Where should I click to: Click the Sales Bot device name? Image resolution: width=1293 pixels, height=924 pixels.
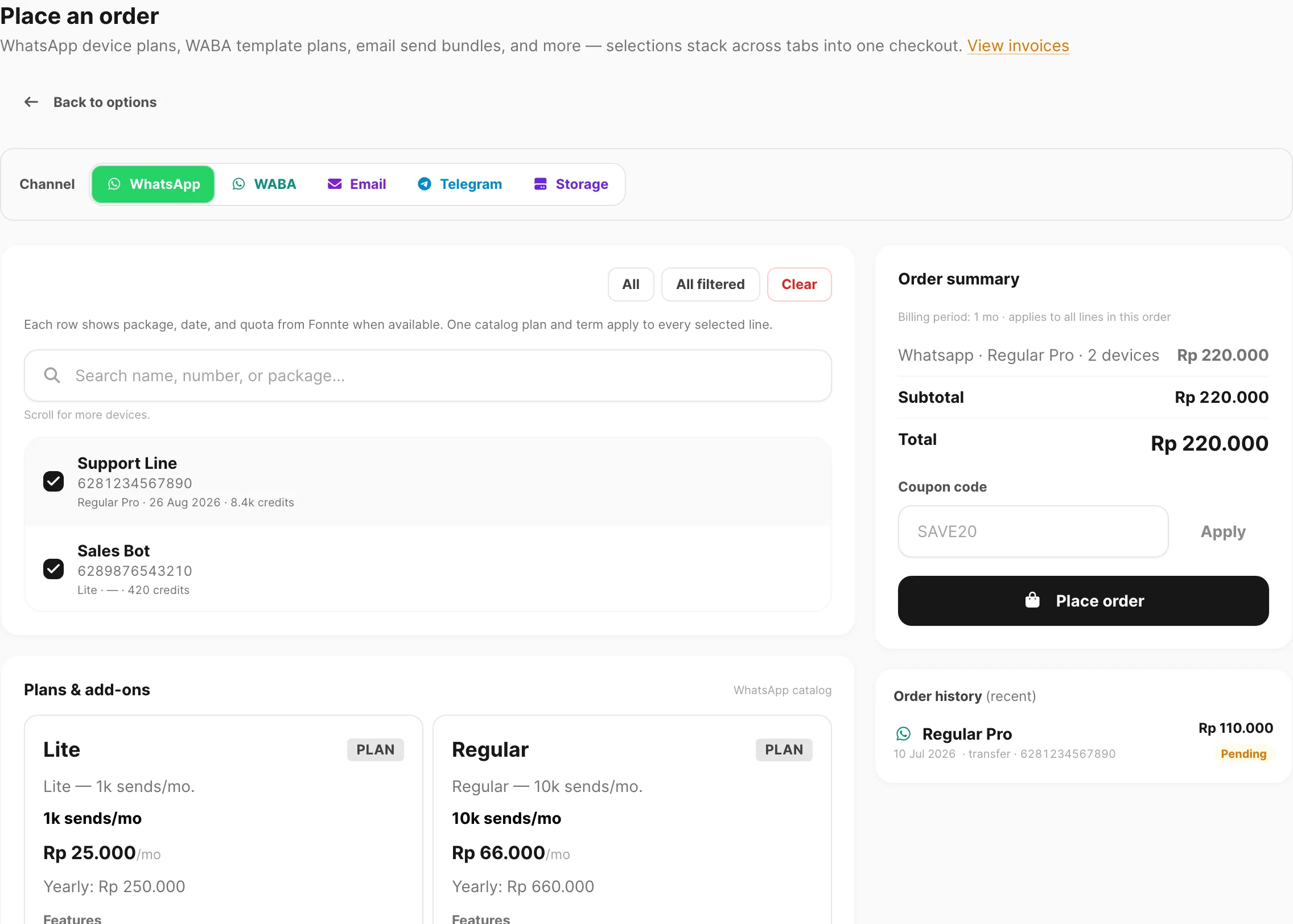click(113, 551)
